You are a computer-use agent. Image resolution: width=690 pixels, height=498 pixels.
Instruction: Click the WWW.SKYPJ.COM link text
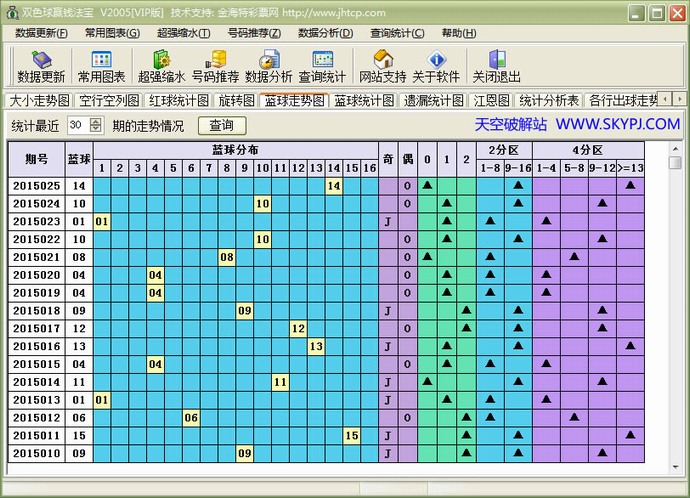618,125
